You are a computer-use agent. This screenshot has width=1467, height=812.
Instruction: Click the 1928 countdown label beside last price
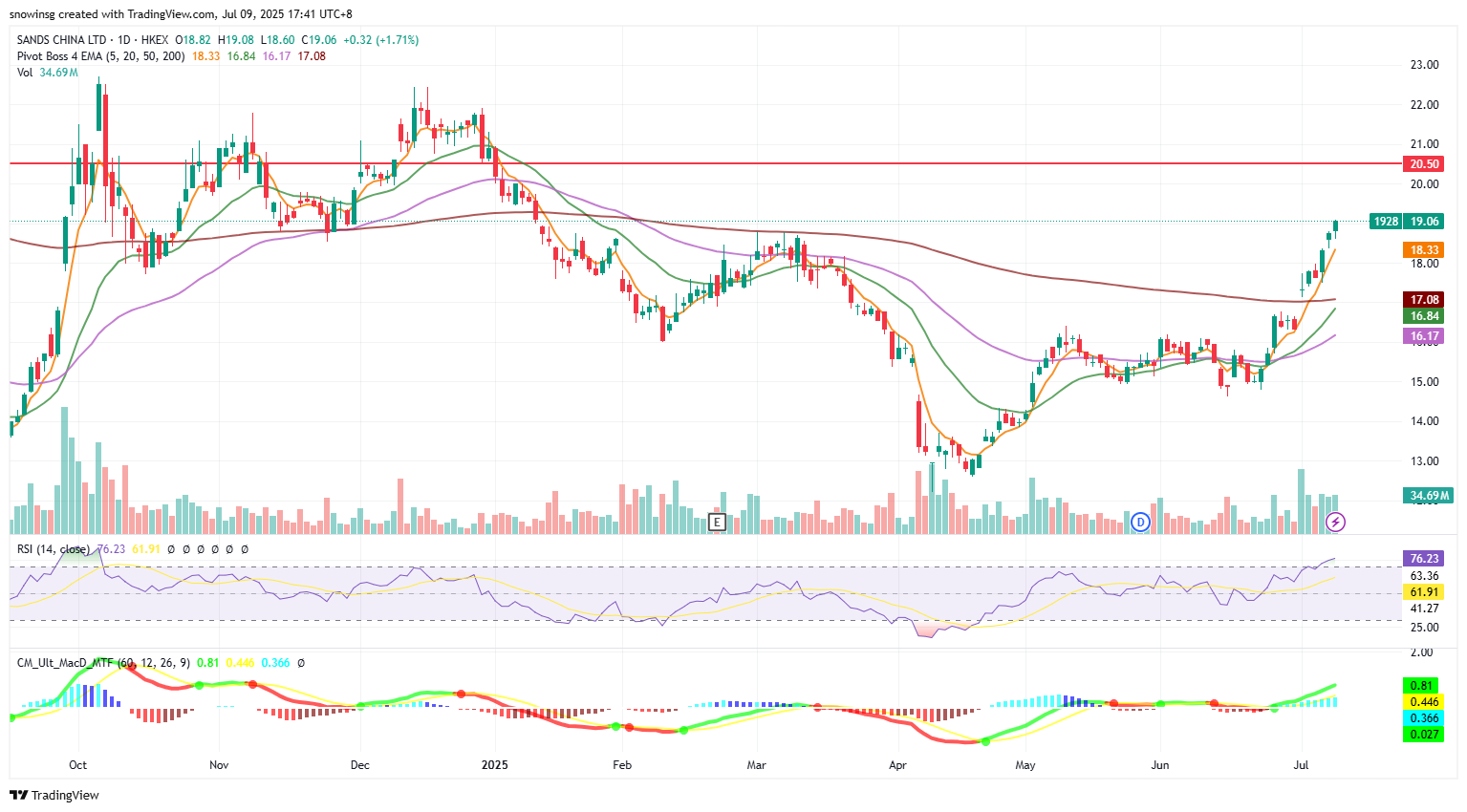[x=1386, y=221]
